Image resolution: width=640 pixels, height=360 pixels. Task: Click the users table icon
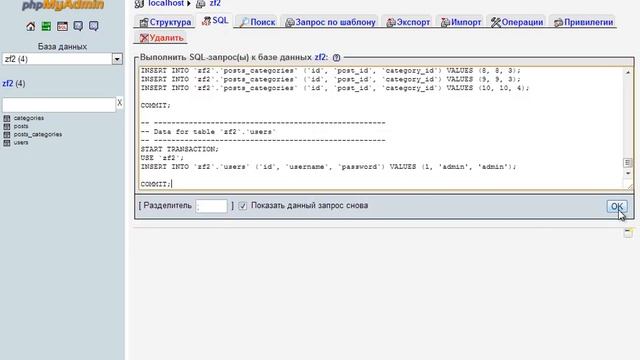tap(7, 142)
